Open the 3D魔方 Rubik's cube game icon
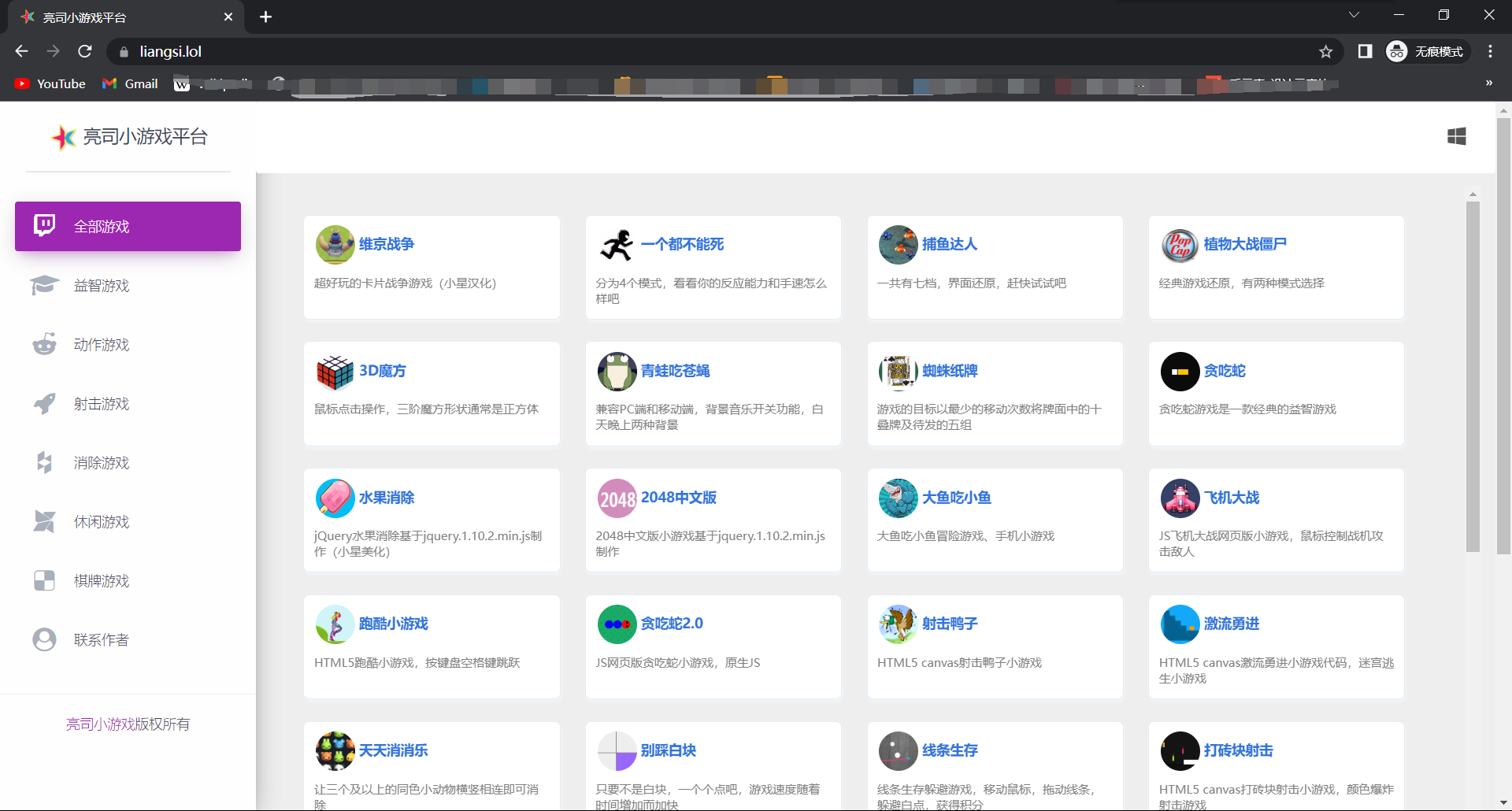 click(335, 372)
